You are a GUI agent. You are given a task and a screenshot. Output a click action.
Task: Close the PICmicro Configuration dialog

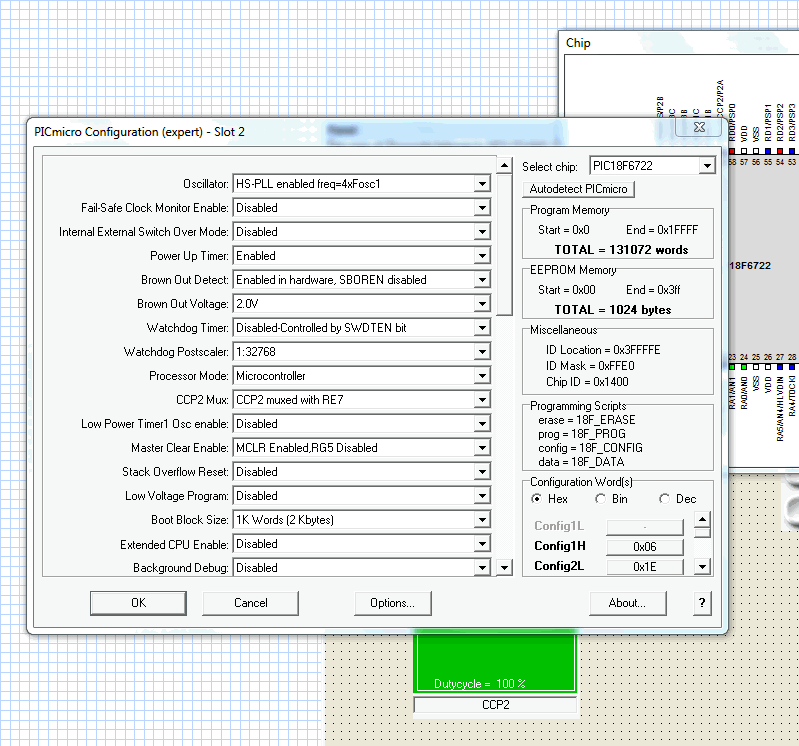699,127
